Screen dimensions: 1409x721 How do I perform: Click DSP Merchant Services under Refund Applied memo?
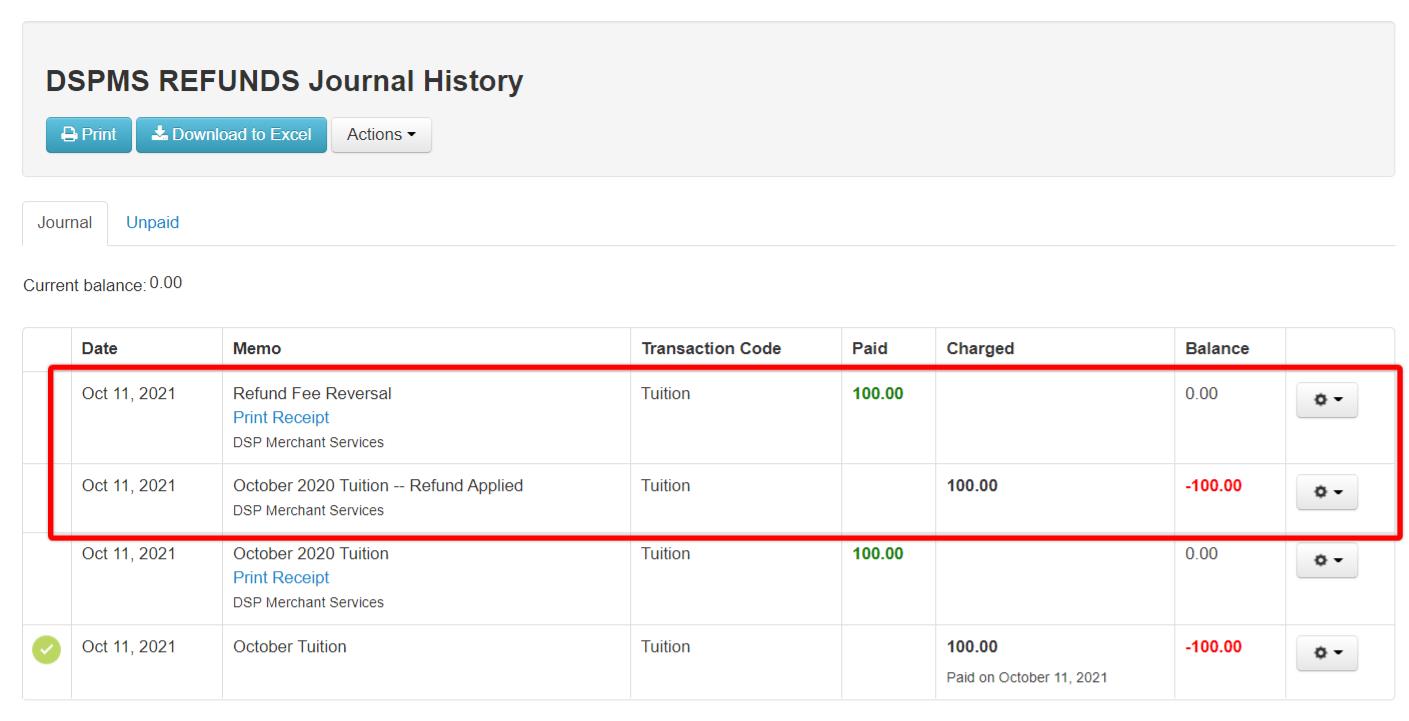pos(308,510)
